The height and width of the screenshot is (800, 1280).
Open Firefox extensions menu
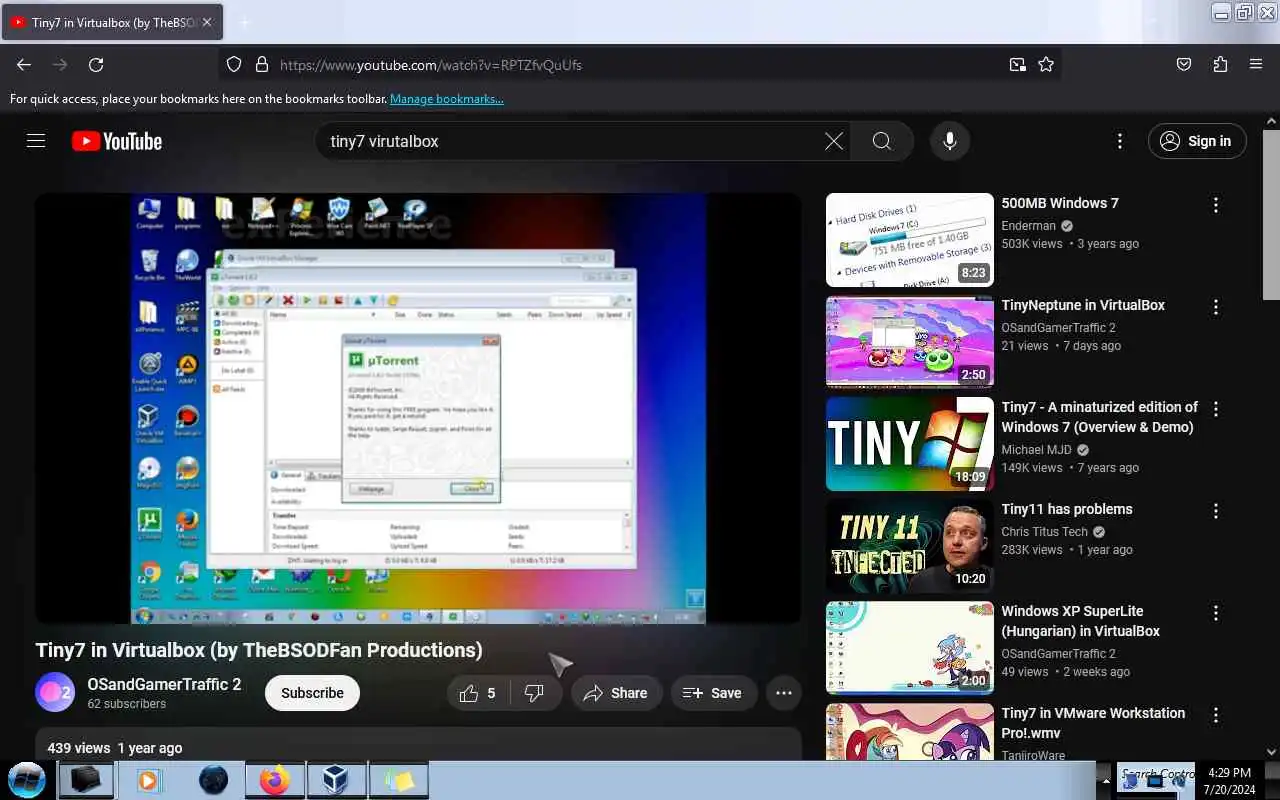1220,65
